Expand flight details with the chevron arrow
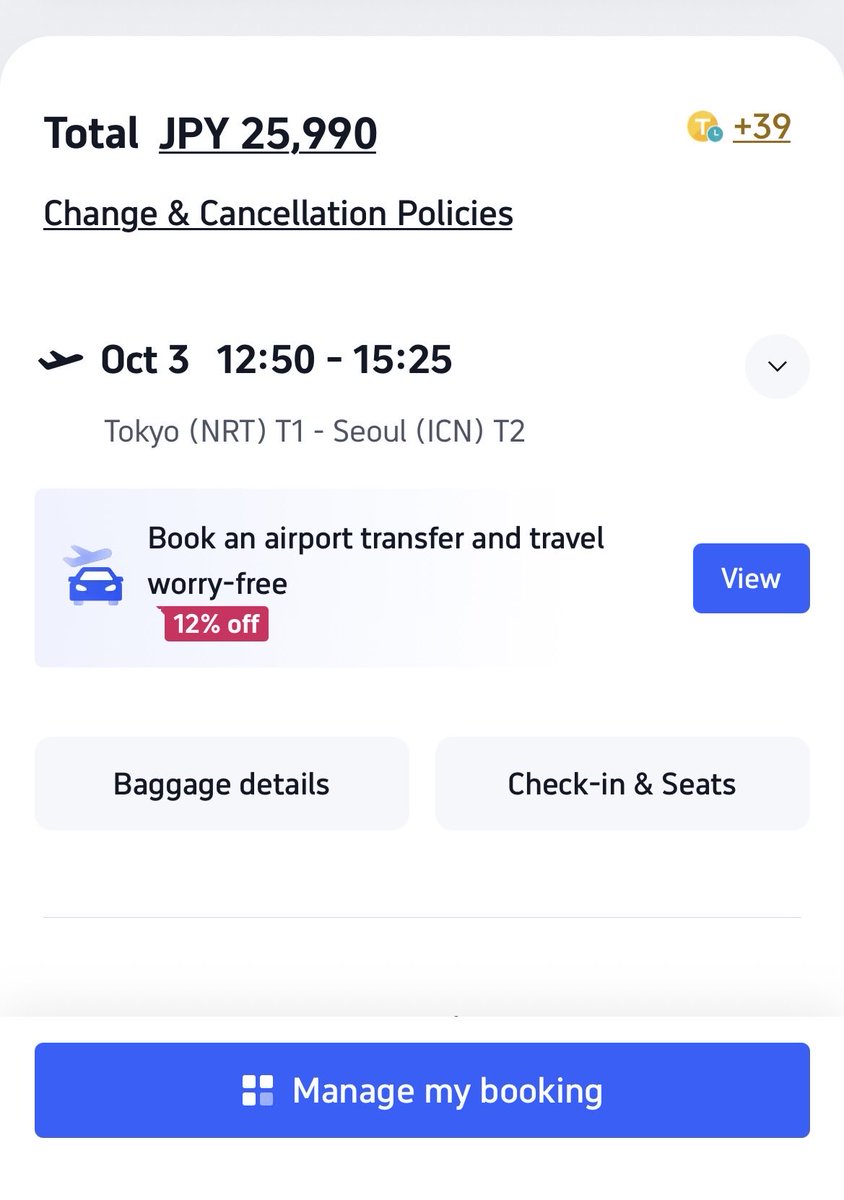 [777, 366]
